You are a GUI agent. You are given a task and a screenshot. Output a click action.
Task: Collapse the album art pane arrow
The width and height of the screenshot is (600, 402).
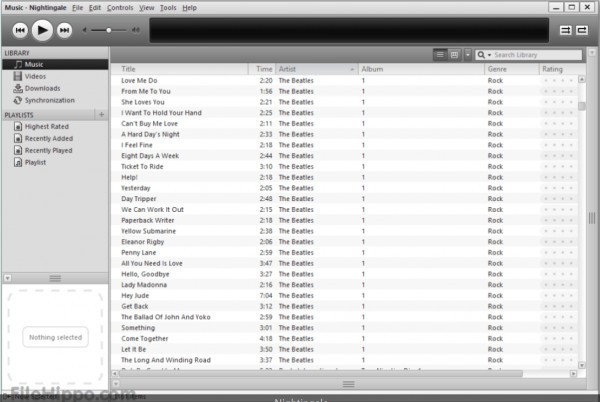click(8, 278)
